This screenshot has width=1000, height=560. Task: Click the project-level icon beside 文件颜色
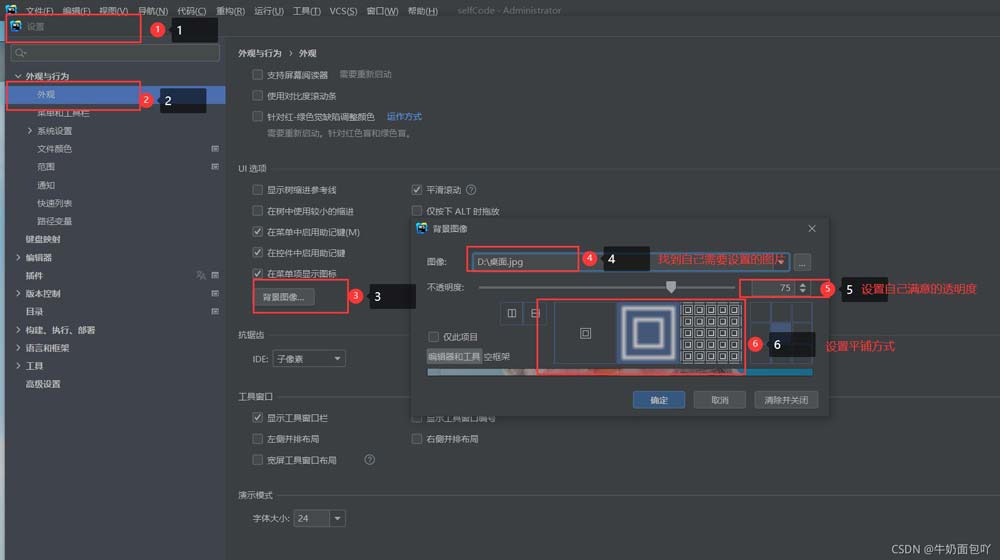pyautogui.click(x=215, y=149)
